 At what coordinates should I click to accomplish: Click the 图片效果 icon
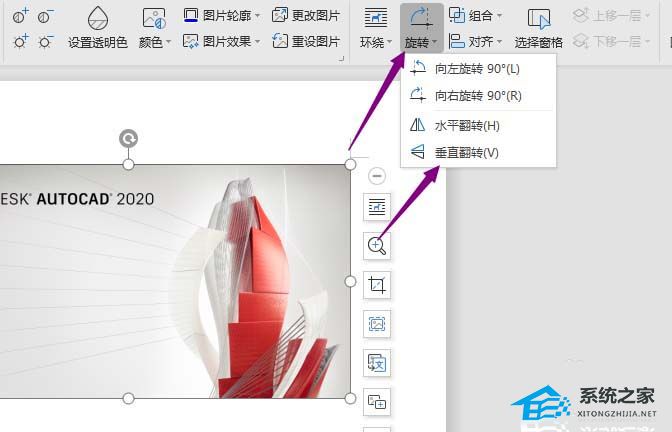[191, 41]
